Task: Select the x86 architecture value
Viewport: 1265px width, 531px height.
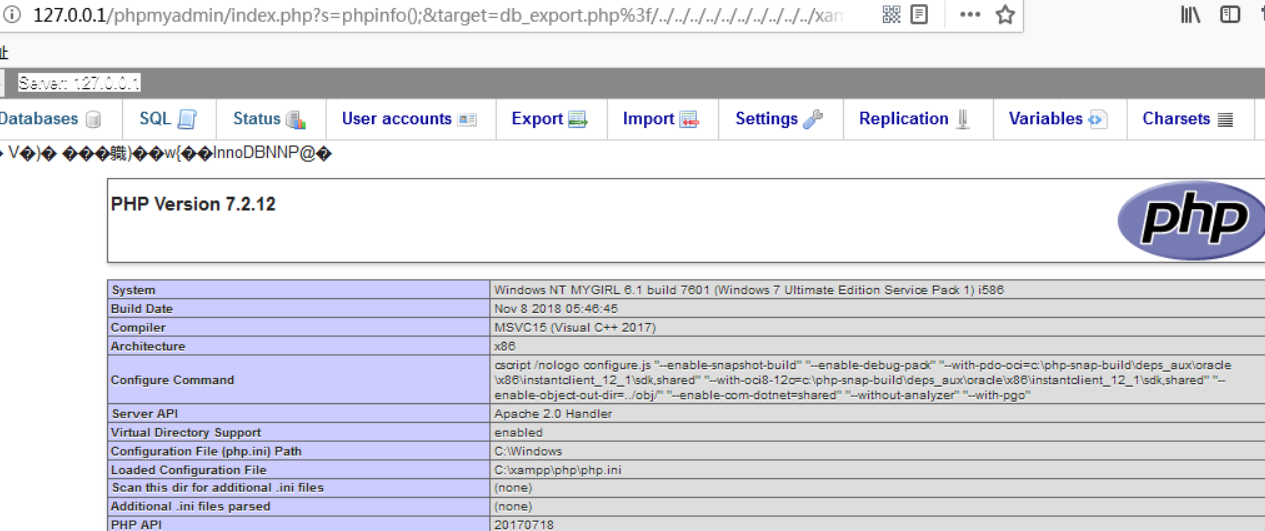Action: 505,346
